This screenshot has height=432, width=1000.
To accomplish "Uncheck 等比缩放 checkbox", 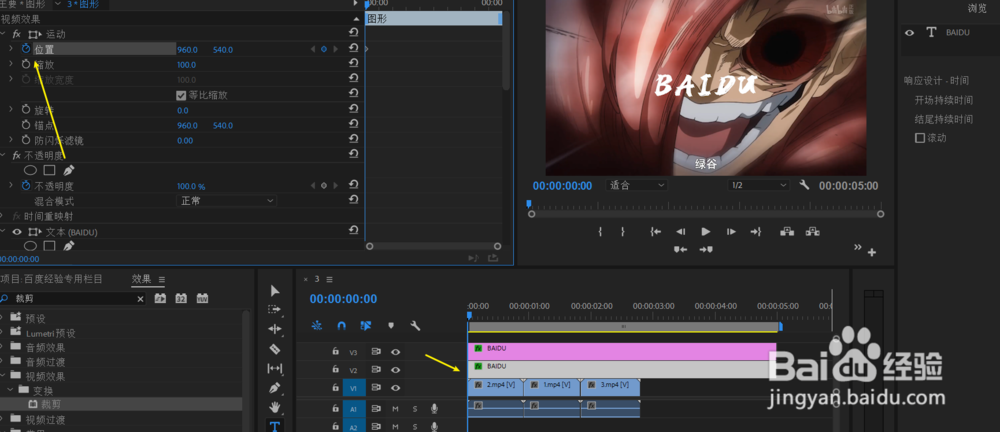I will [x=180, y=95].
